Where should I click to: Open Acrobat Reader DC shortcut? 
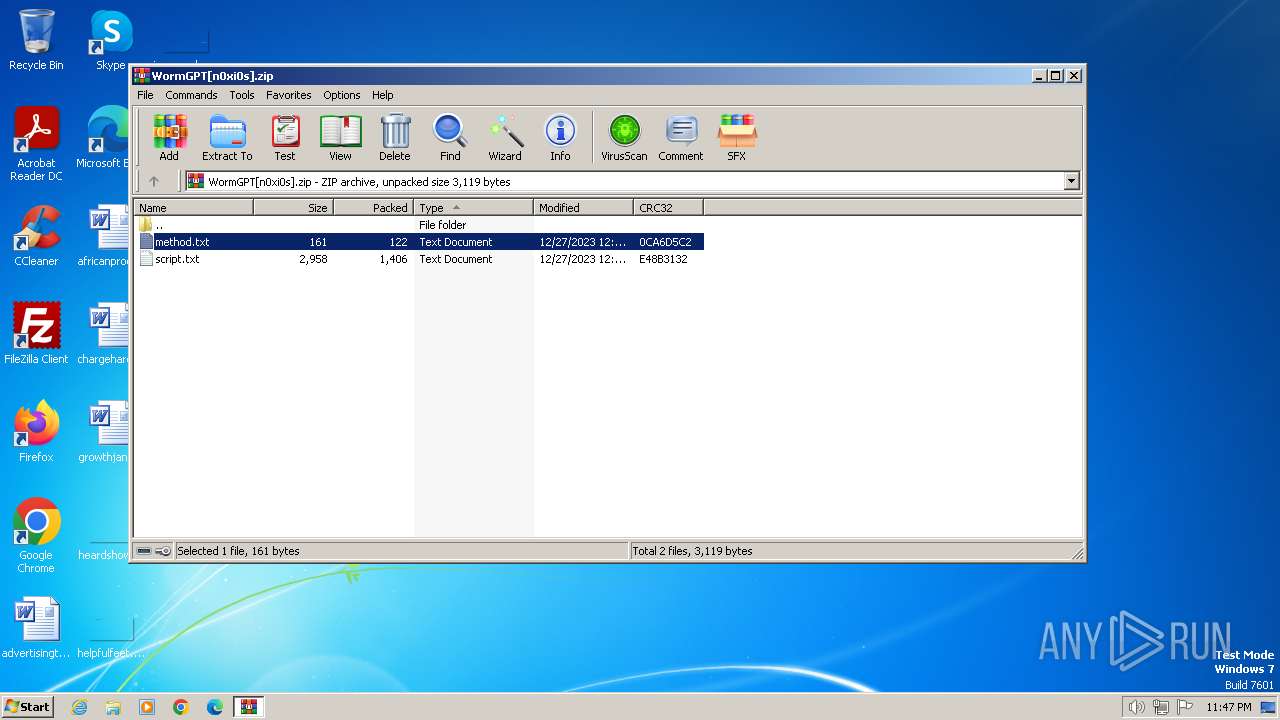[36, 144]
